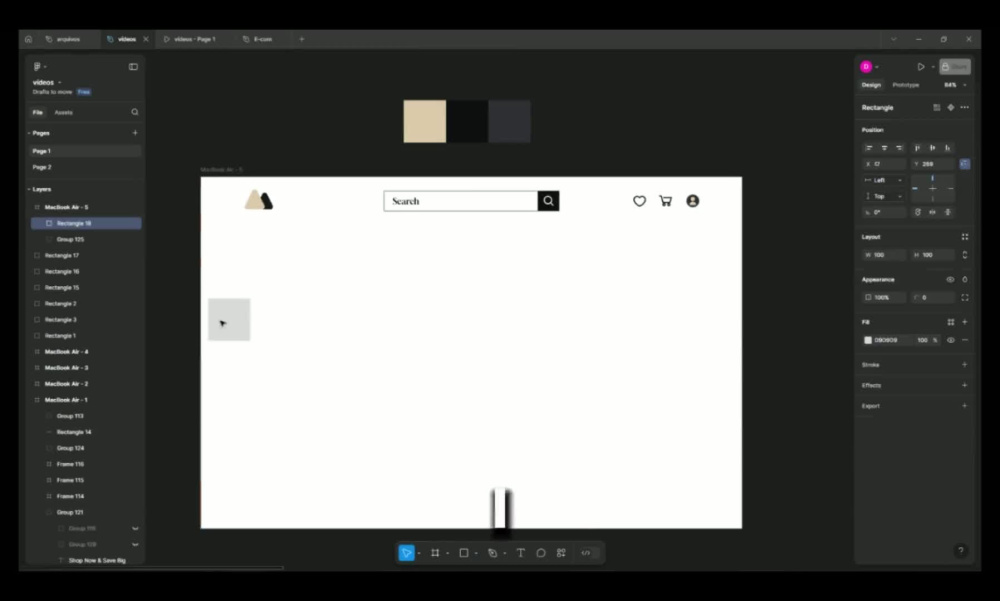Screen dimensions: 1000x601
Task: Click the Share button
Action: click(x=955, y=66)
